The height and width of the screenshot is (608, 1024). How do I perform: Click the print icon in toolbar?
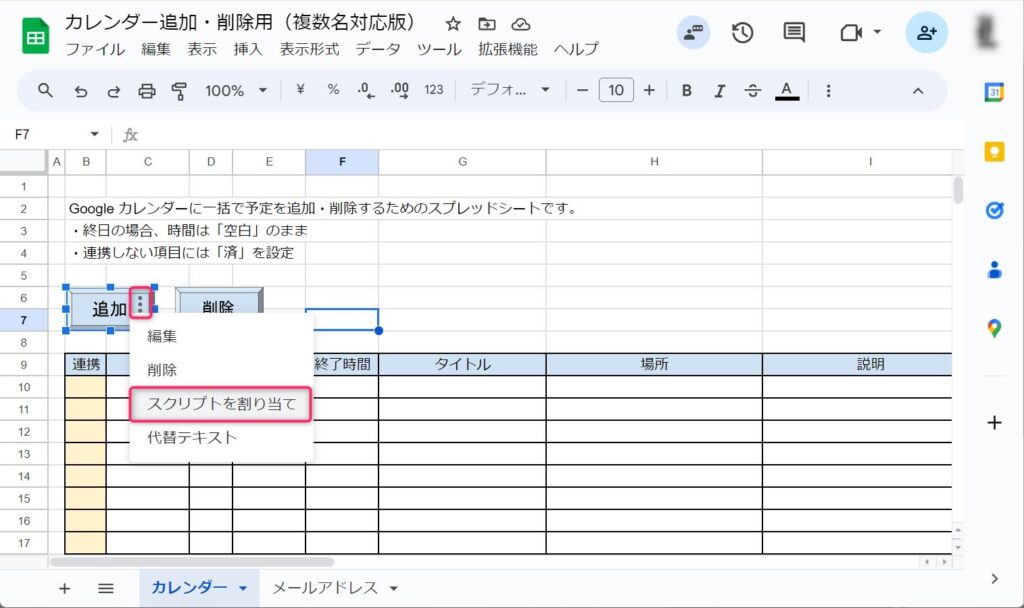pos(146,91)
